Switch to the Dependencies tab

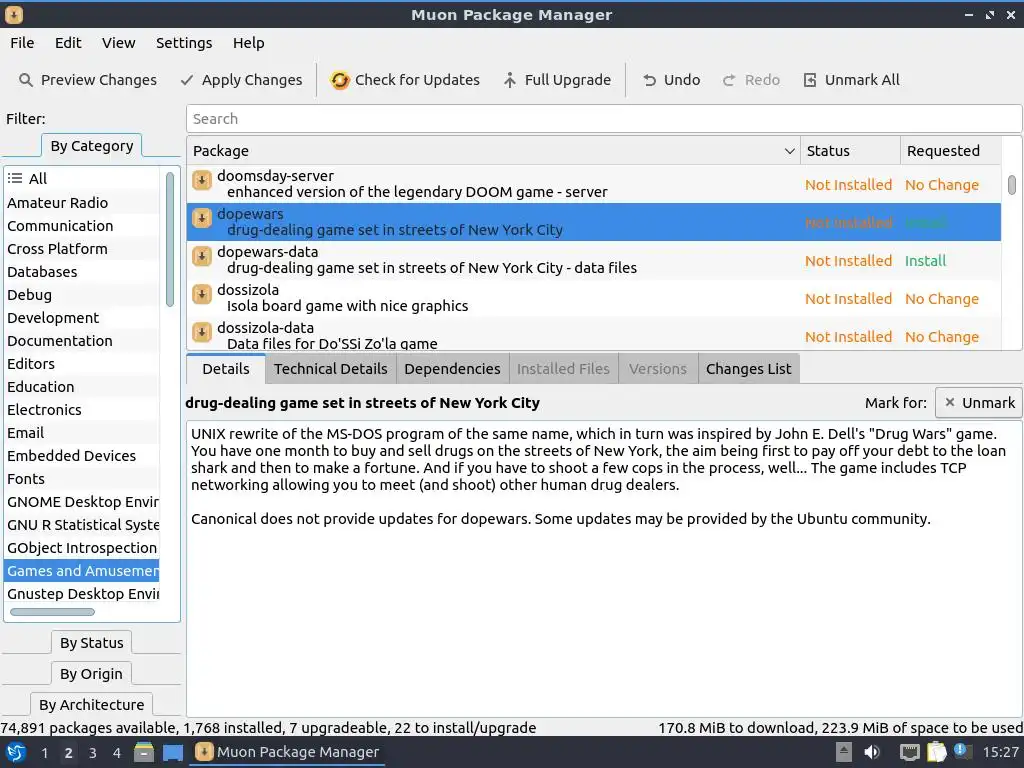(452, 368)
